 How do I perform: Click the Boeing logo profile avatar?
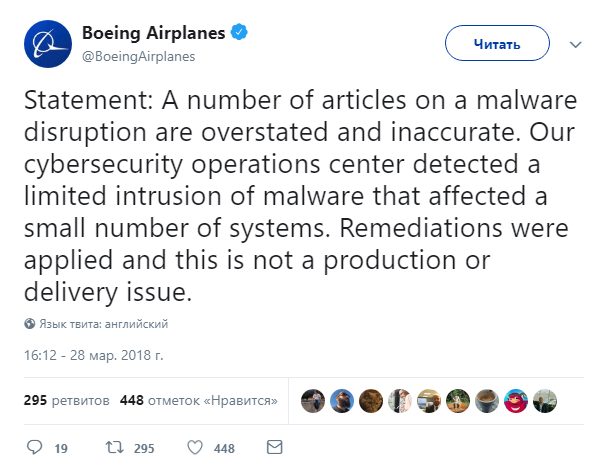46,44
